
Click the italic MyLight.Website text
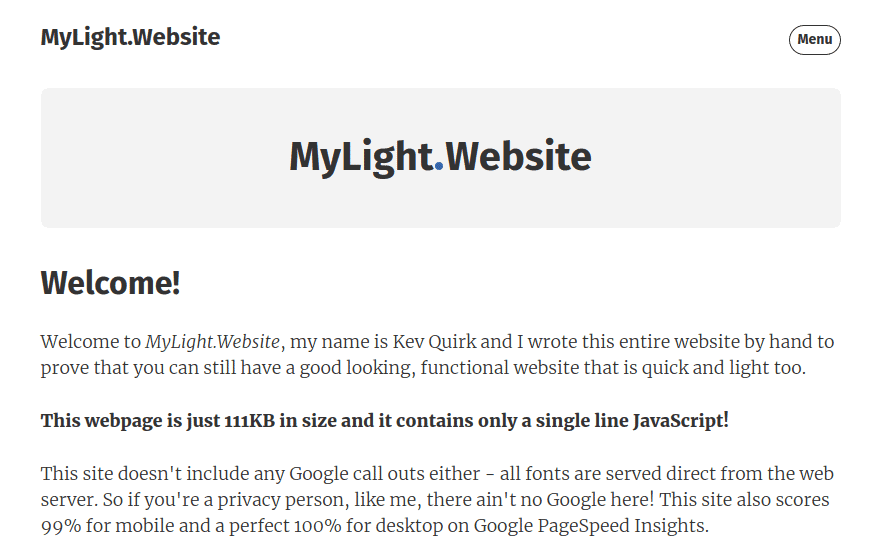point(212,342)
